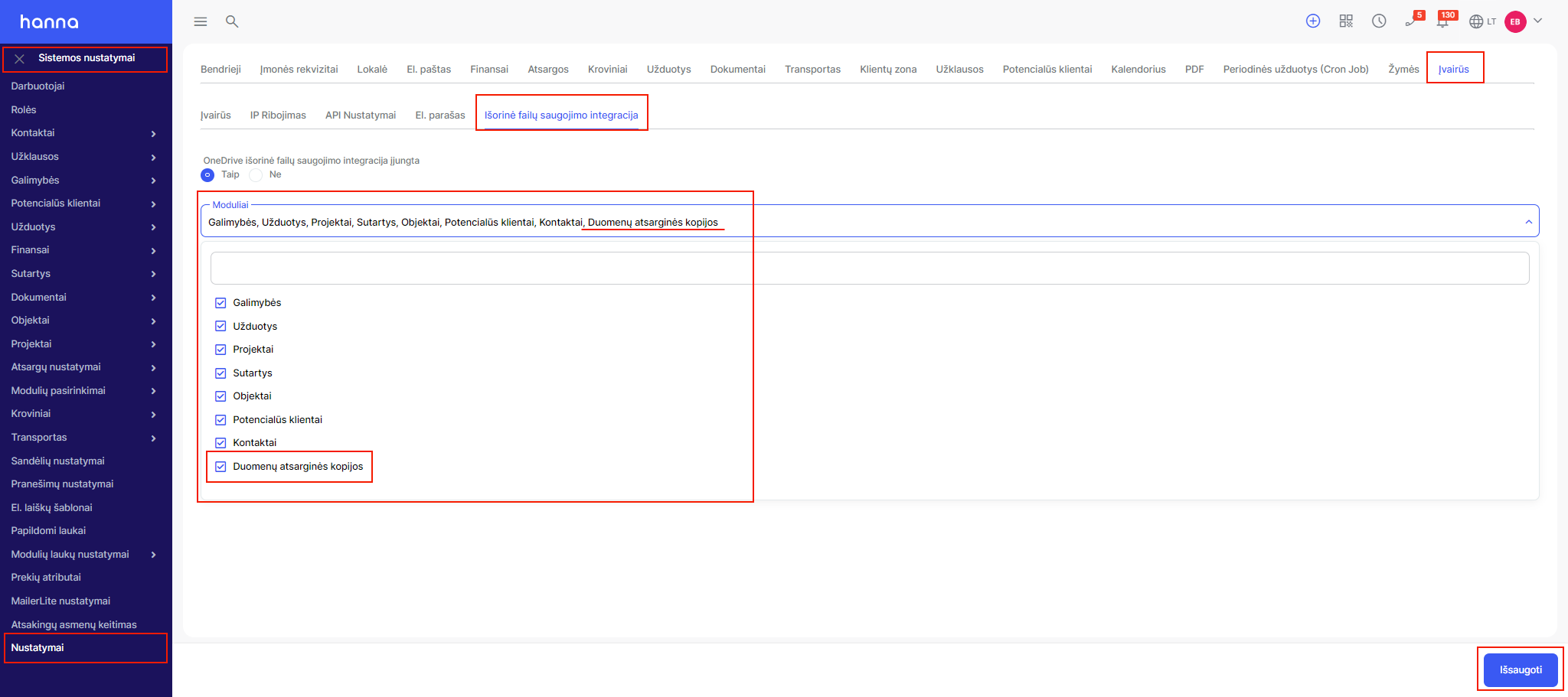Open the top-level Įvairūs tab

pos(1453,70)
